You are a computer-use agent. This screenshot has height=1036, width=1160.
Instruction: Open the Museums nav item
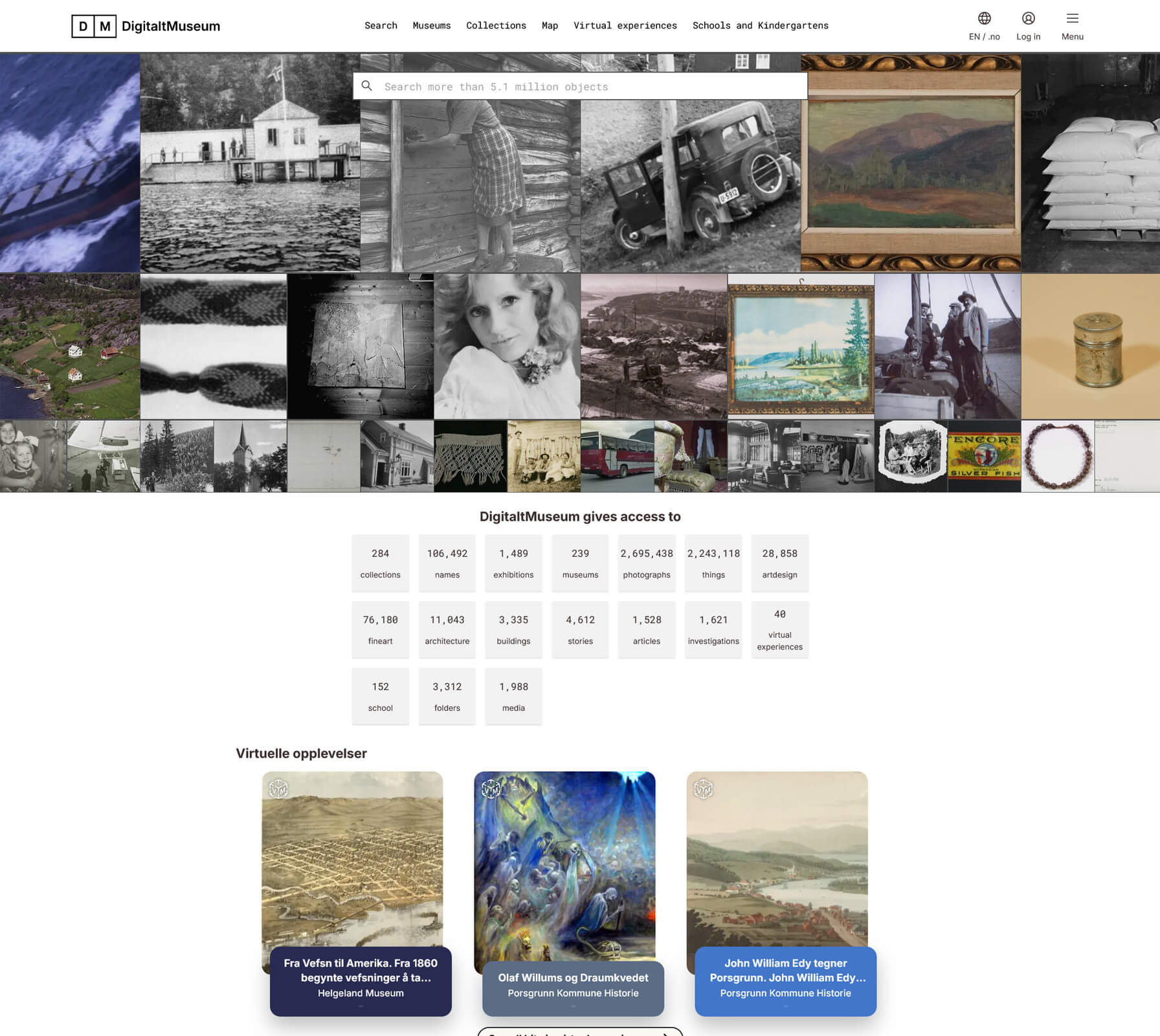(431, 26)
